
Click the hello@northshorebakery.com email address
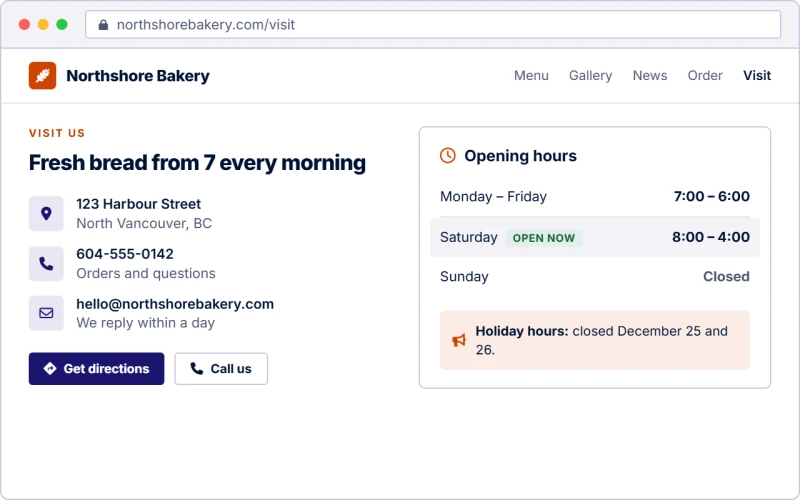point(175,304)
